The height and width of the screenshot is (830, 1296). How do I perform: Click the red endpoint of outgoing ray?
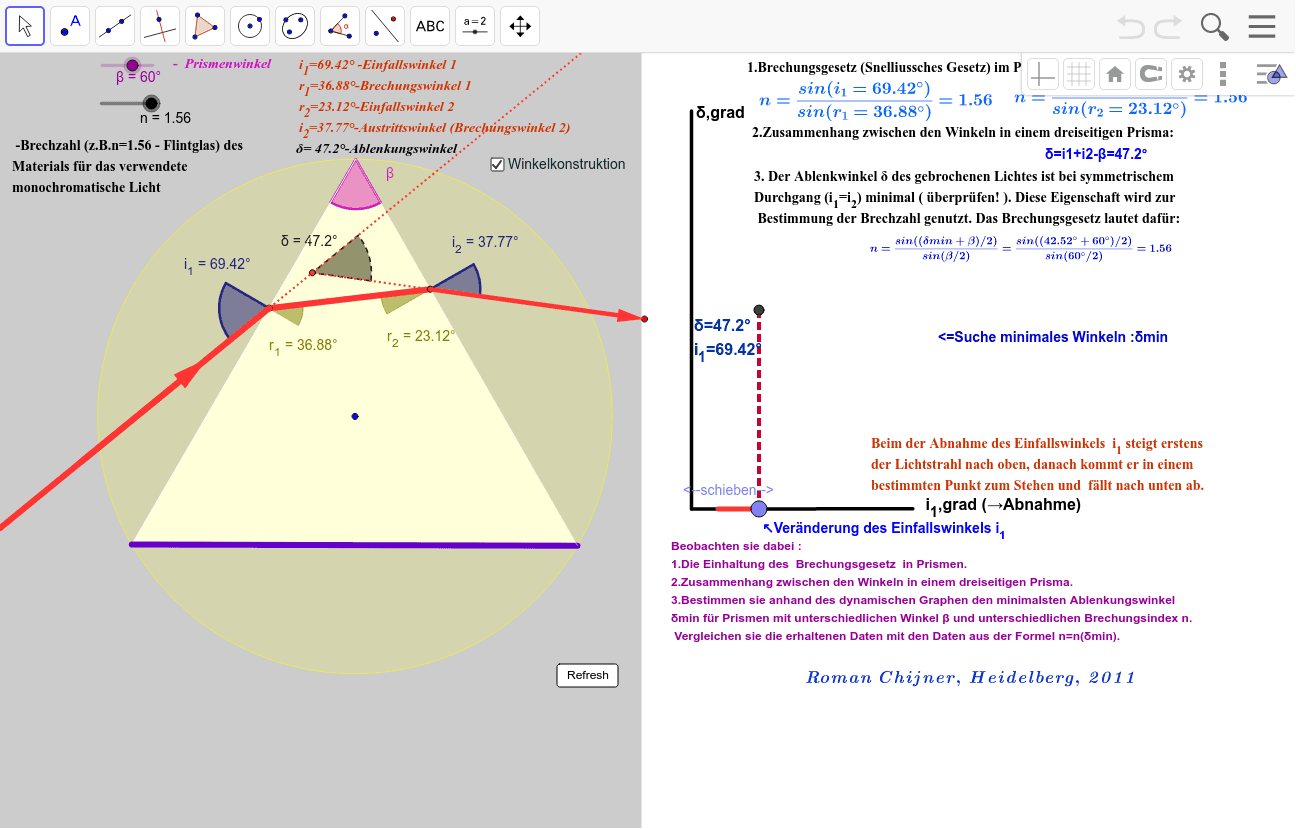pos(644,319)
